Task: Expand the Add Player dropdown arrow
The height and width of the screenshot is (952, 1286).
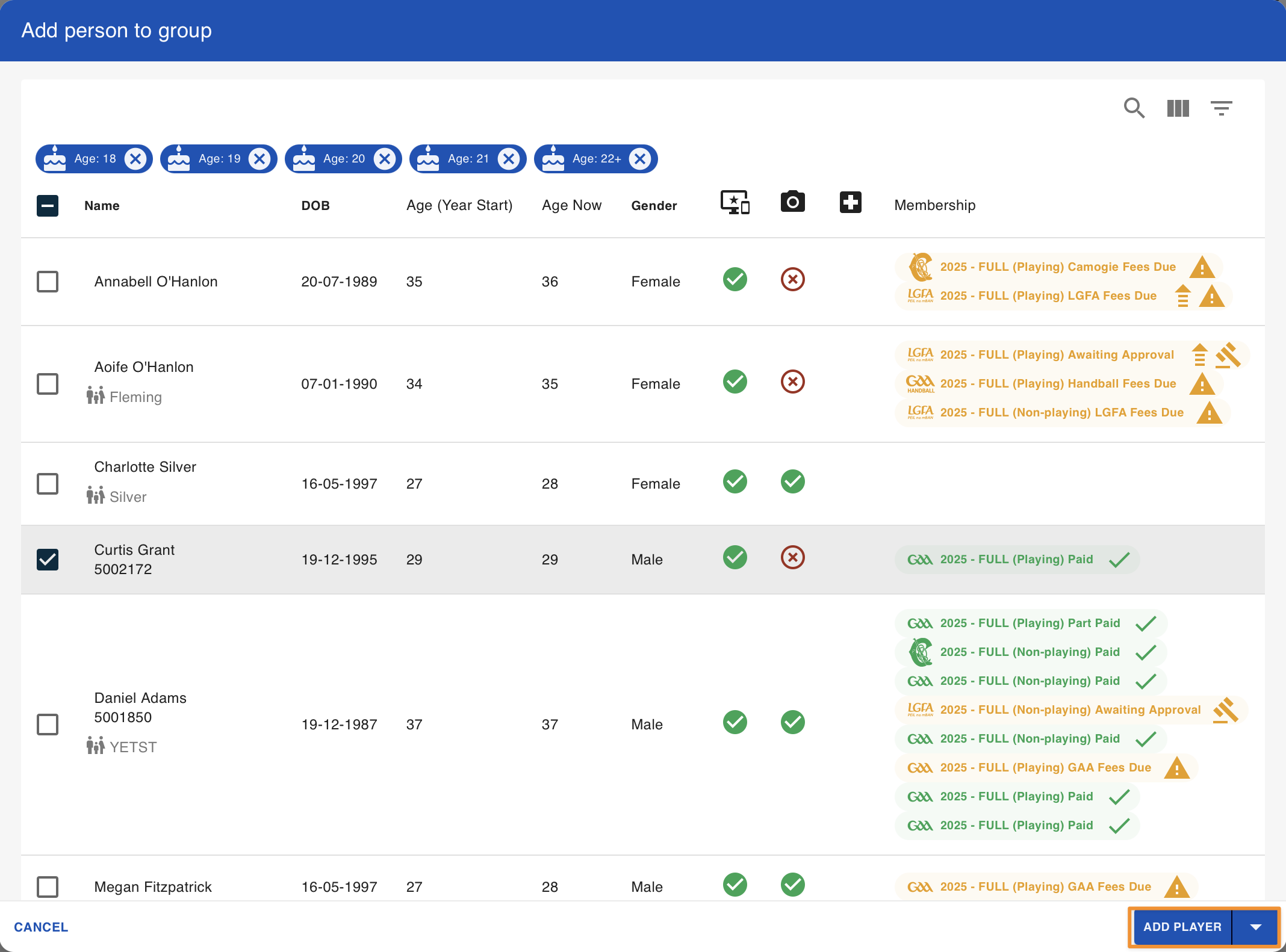Action: pyautogui.click(x=1255, y=927)
